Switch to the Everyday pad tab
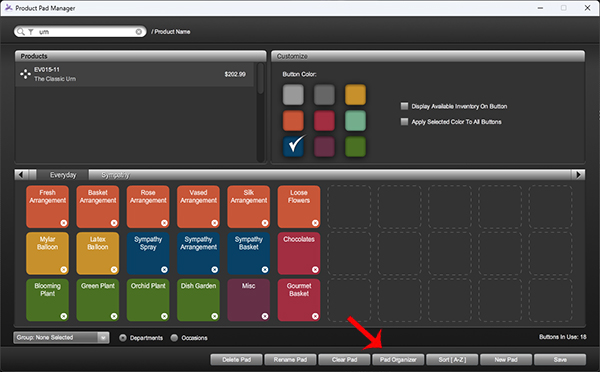Viewport: 600px width, 372px height. tap(63, 175)
